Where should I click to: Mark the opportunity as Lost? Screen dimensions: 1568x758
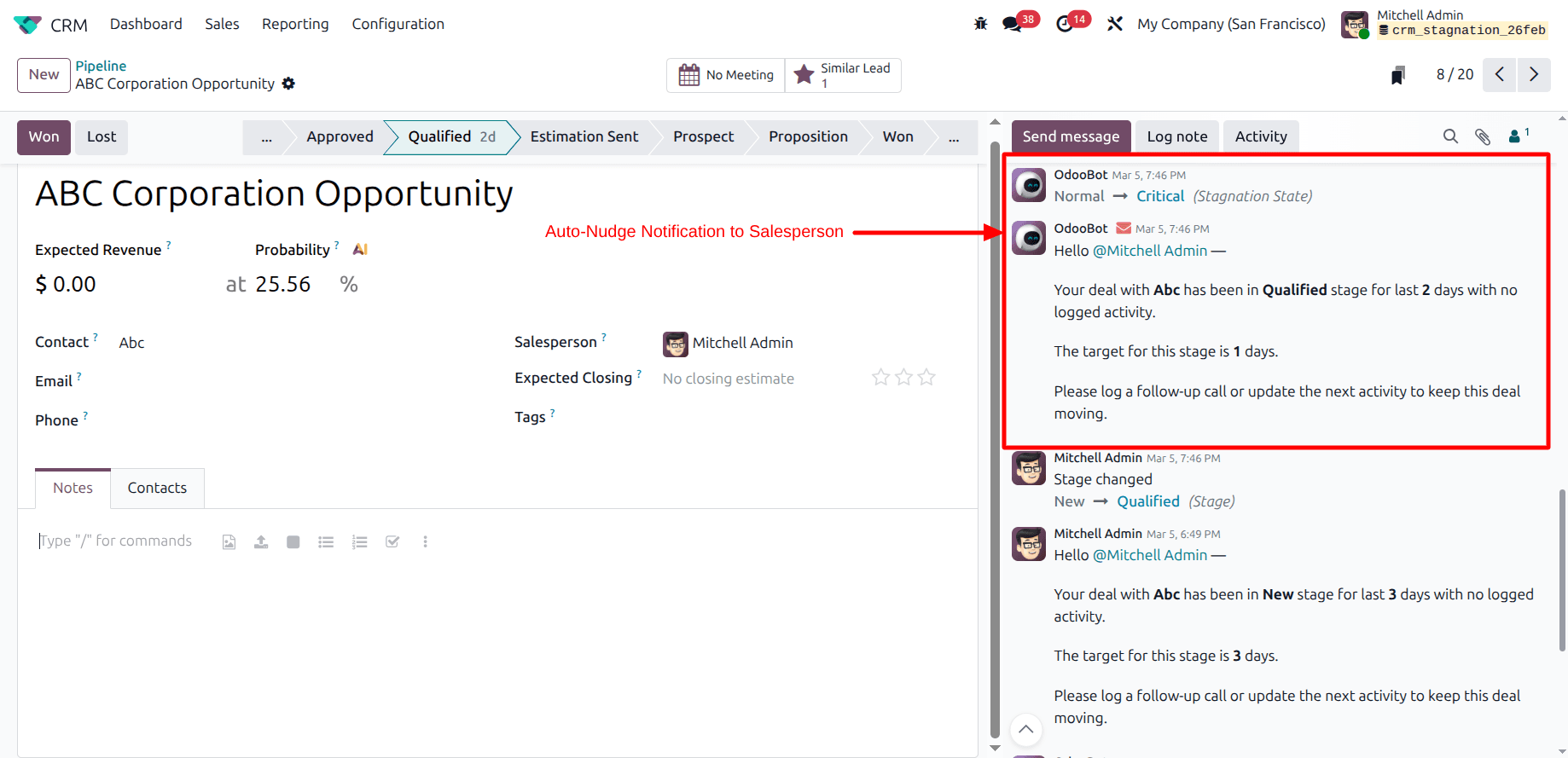pos(102,137)
